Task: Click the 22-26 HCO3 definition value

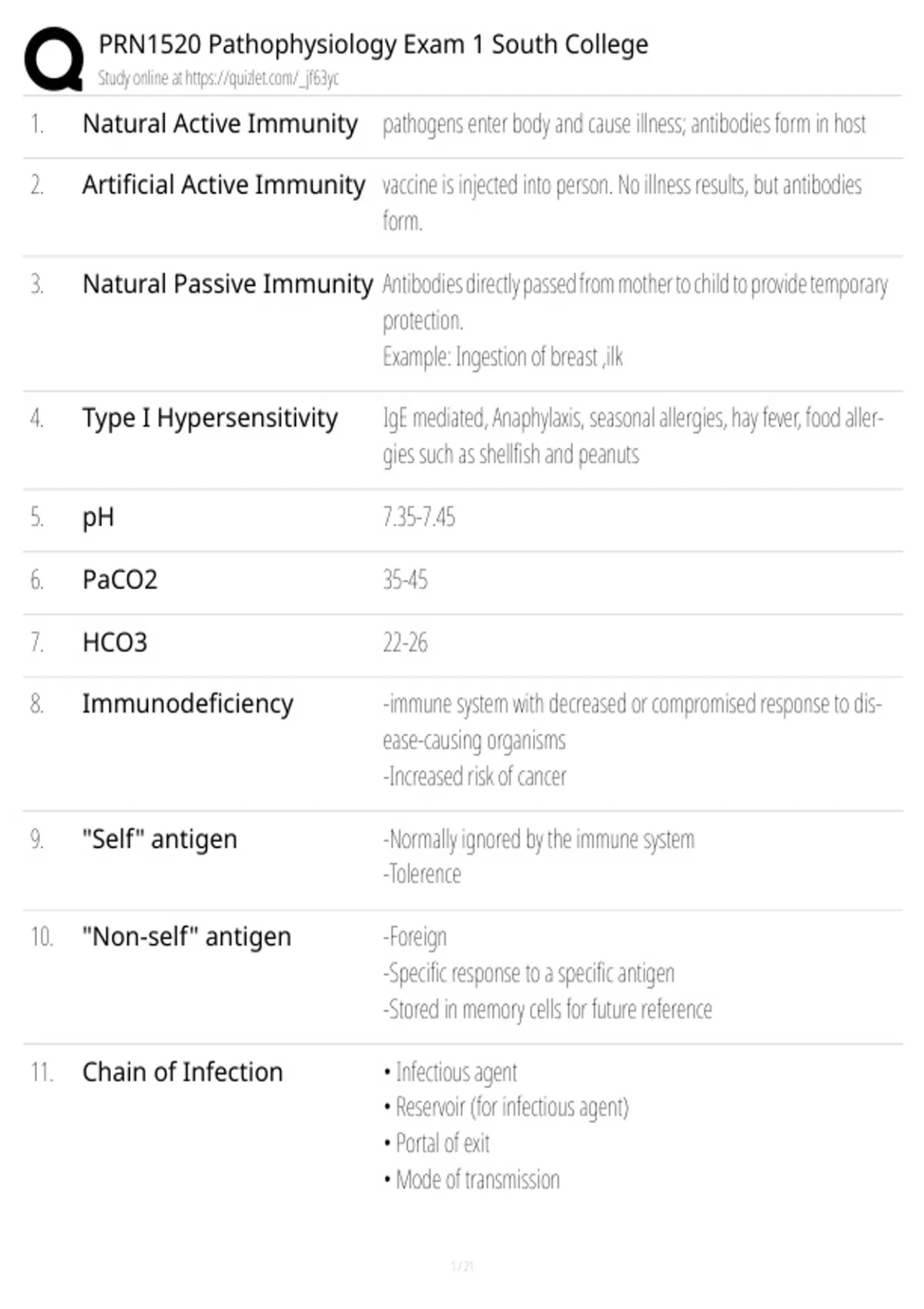Action: pyautogui.click(x=405, y=643)
